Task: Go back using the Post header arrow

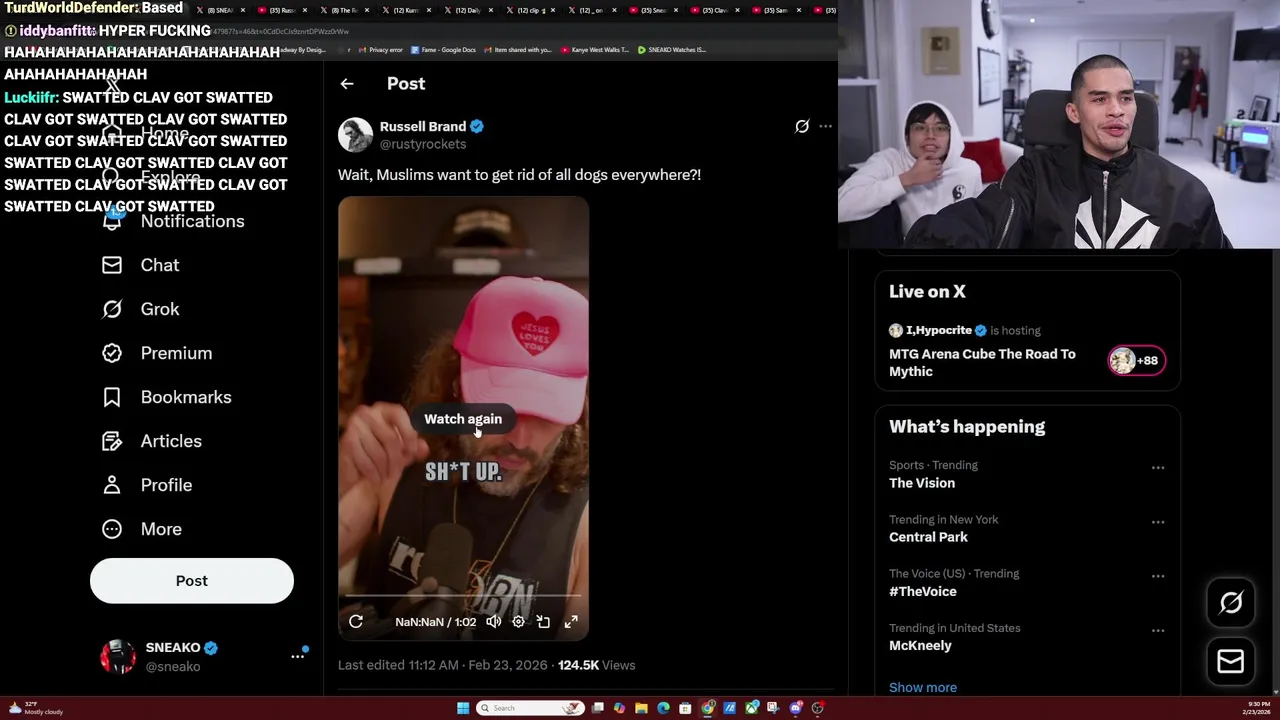Action: (x=347, y=84)
